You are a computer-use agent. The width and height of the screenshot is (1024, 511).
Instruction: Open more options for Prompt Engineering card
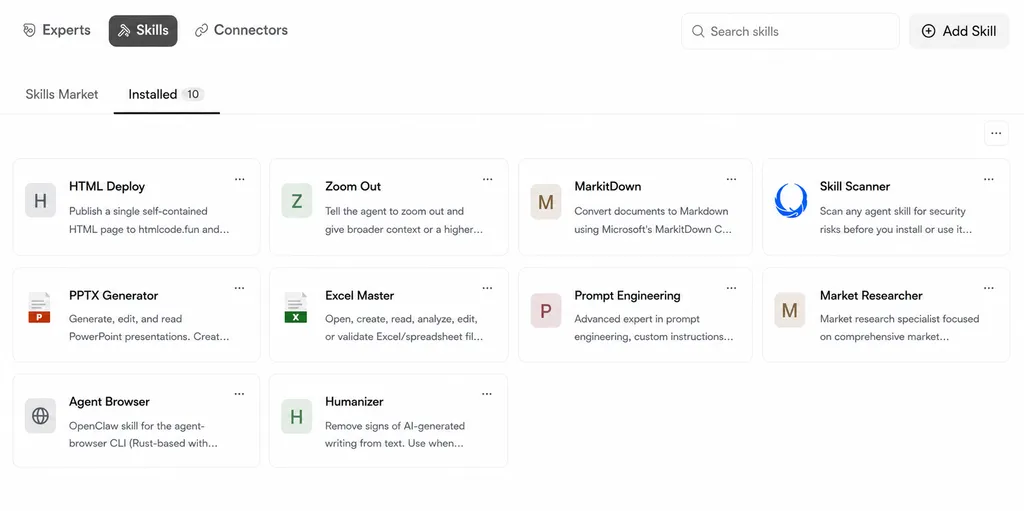(731, 288)
